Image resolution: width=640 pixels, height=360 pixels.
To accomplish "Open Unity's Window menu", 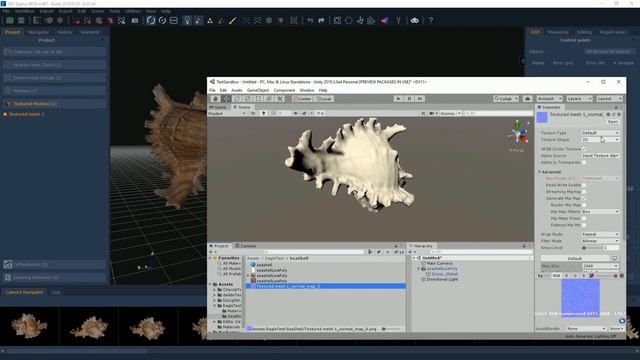I will [x=307, y=90].
